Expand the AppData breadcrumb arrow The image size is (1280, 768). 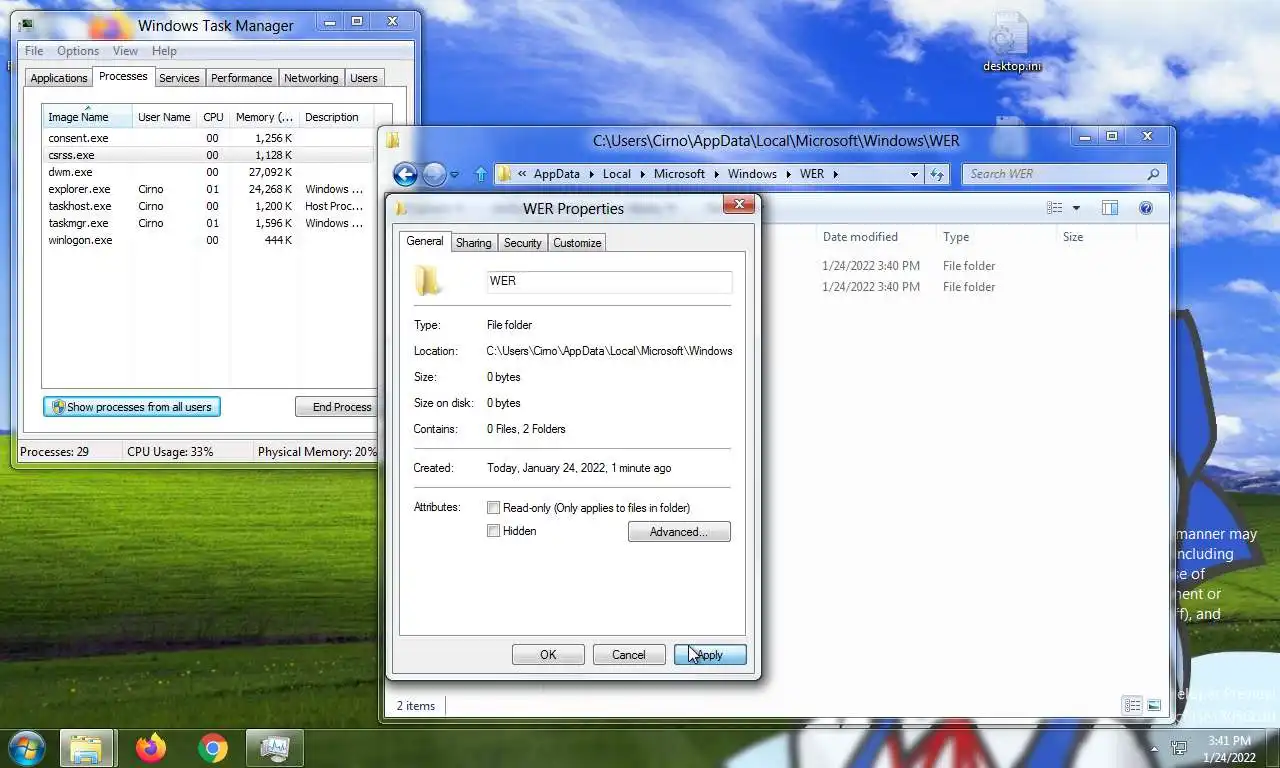[590, 174]
